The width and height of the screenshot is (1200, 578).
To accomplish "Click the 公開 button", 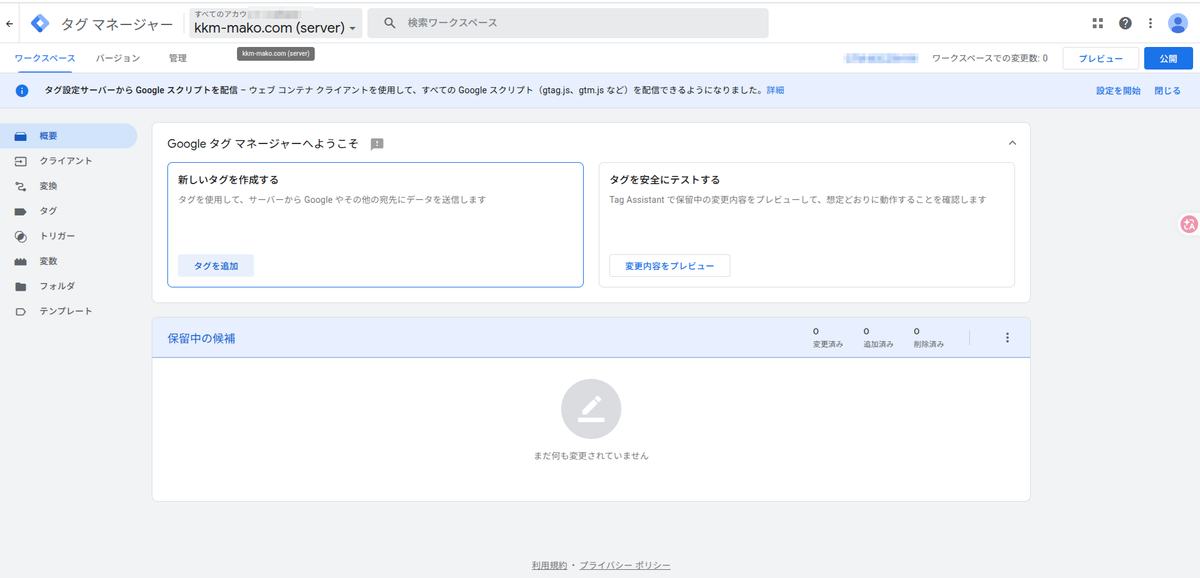I will point(1168,59).
